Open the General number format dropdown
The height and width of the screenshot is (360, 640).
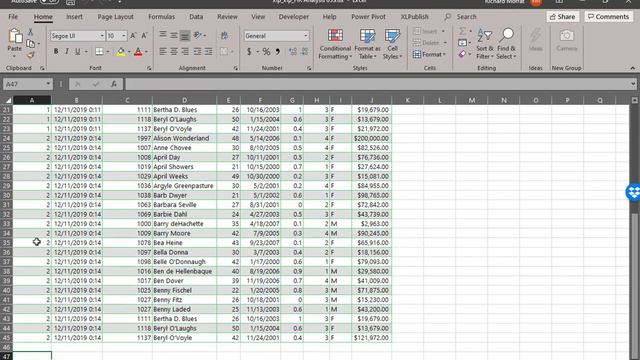[305, 36]
